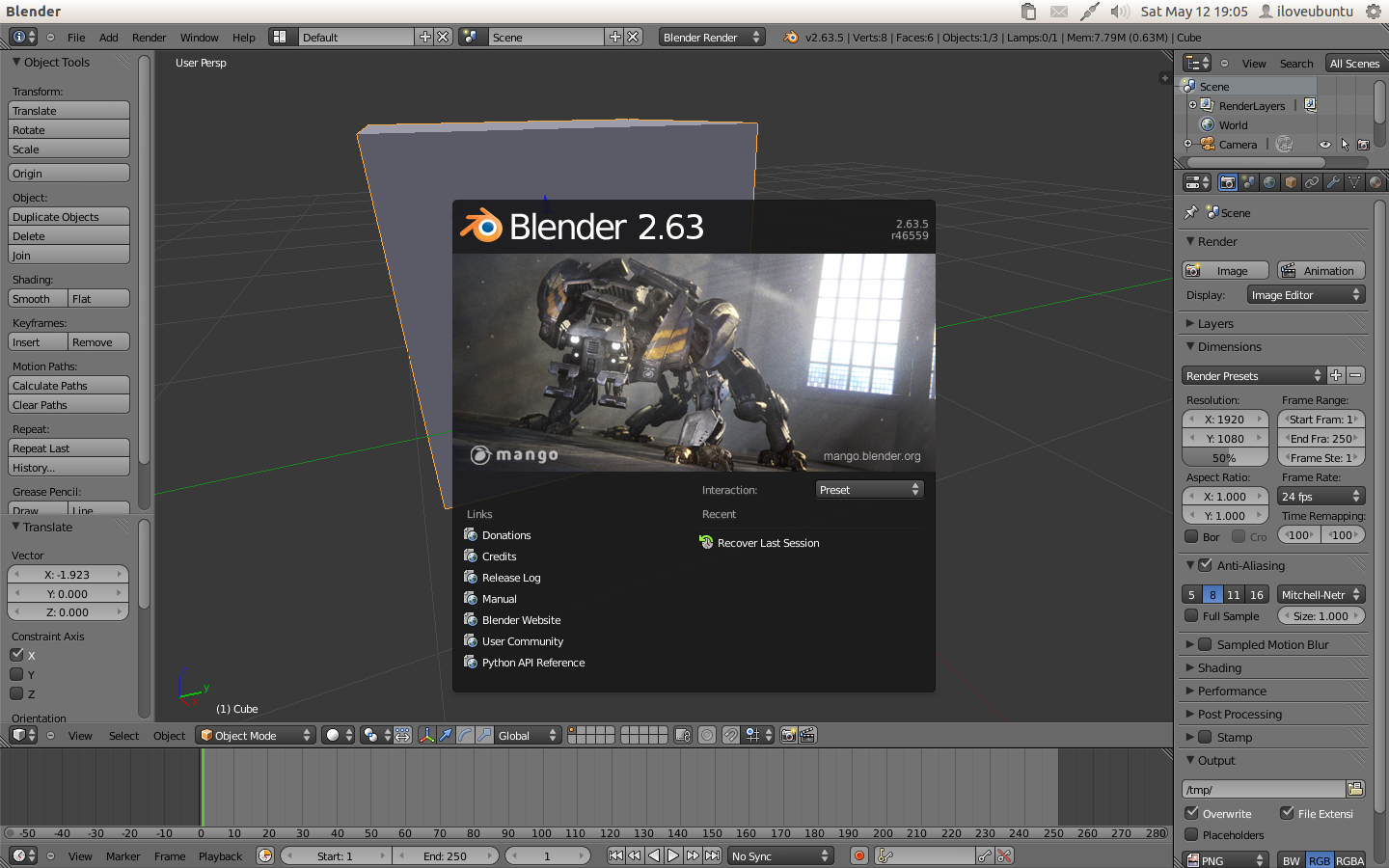Open the Add menu

pos(109,38)
